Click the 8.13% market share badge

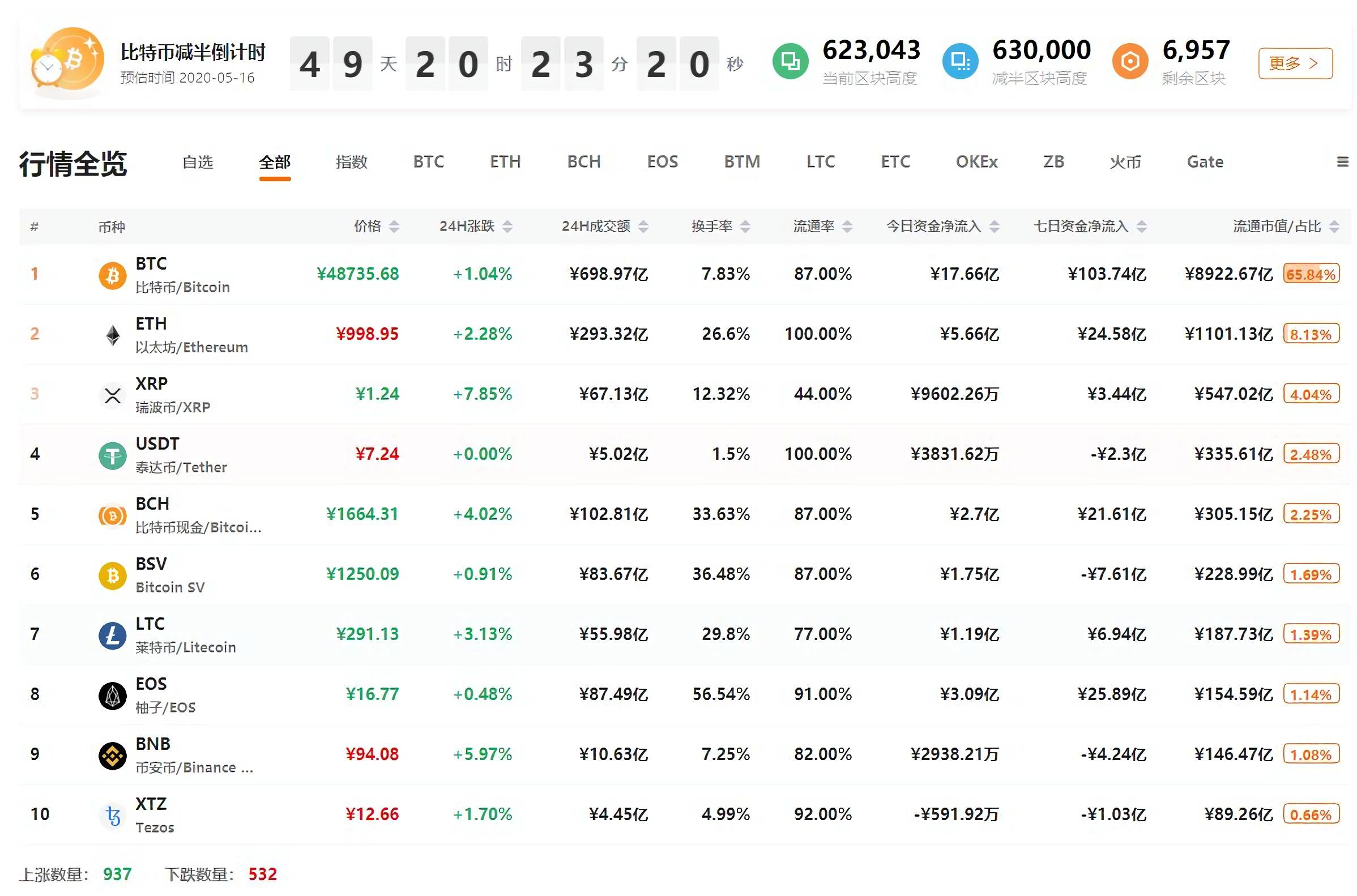[1311, 334]
